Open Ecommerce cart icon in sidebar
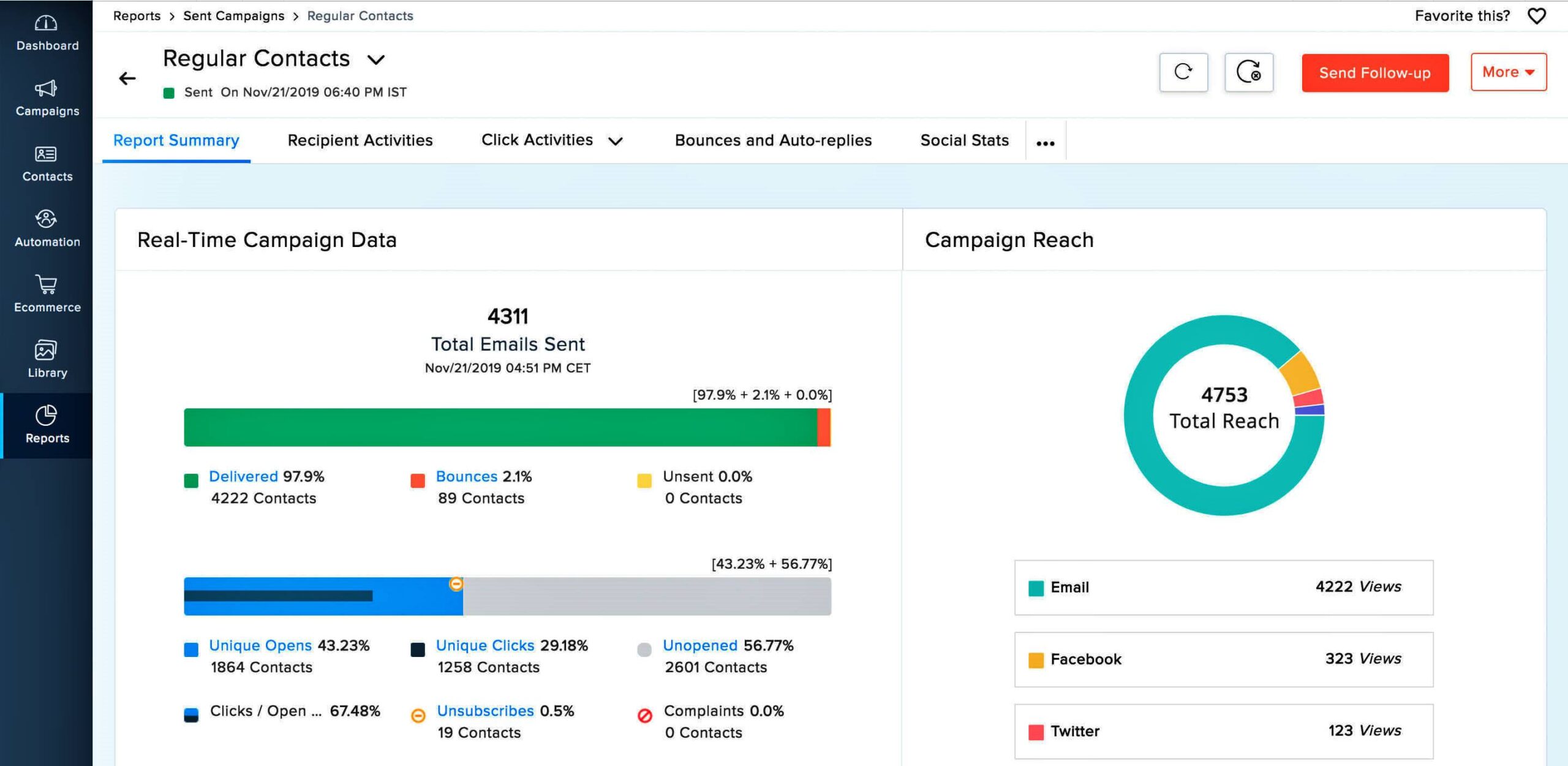This screenshot has width=1568, height=766. [46, 284]
